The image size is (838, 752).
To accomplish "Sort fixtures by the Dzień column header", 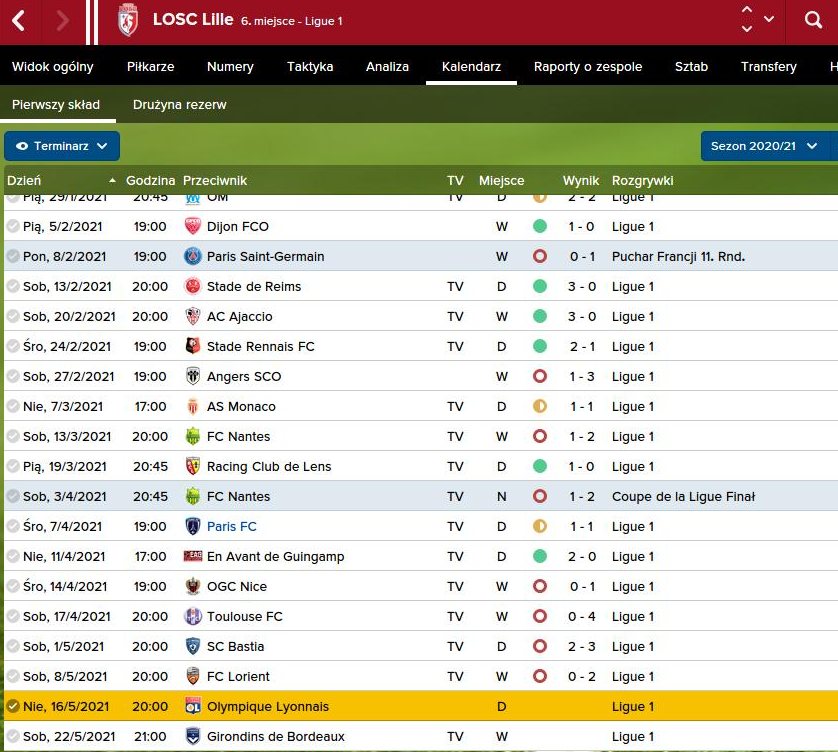I will [24, 181].
